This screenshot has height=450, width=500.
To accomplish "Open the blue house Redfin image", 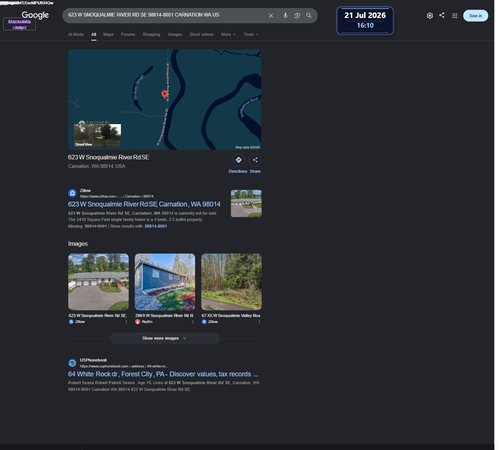I will (165, 282).
